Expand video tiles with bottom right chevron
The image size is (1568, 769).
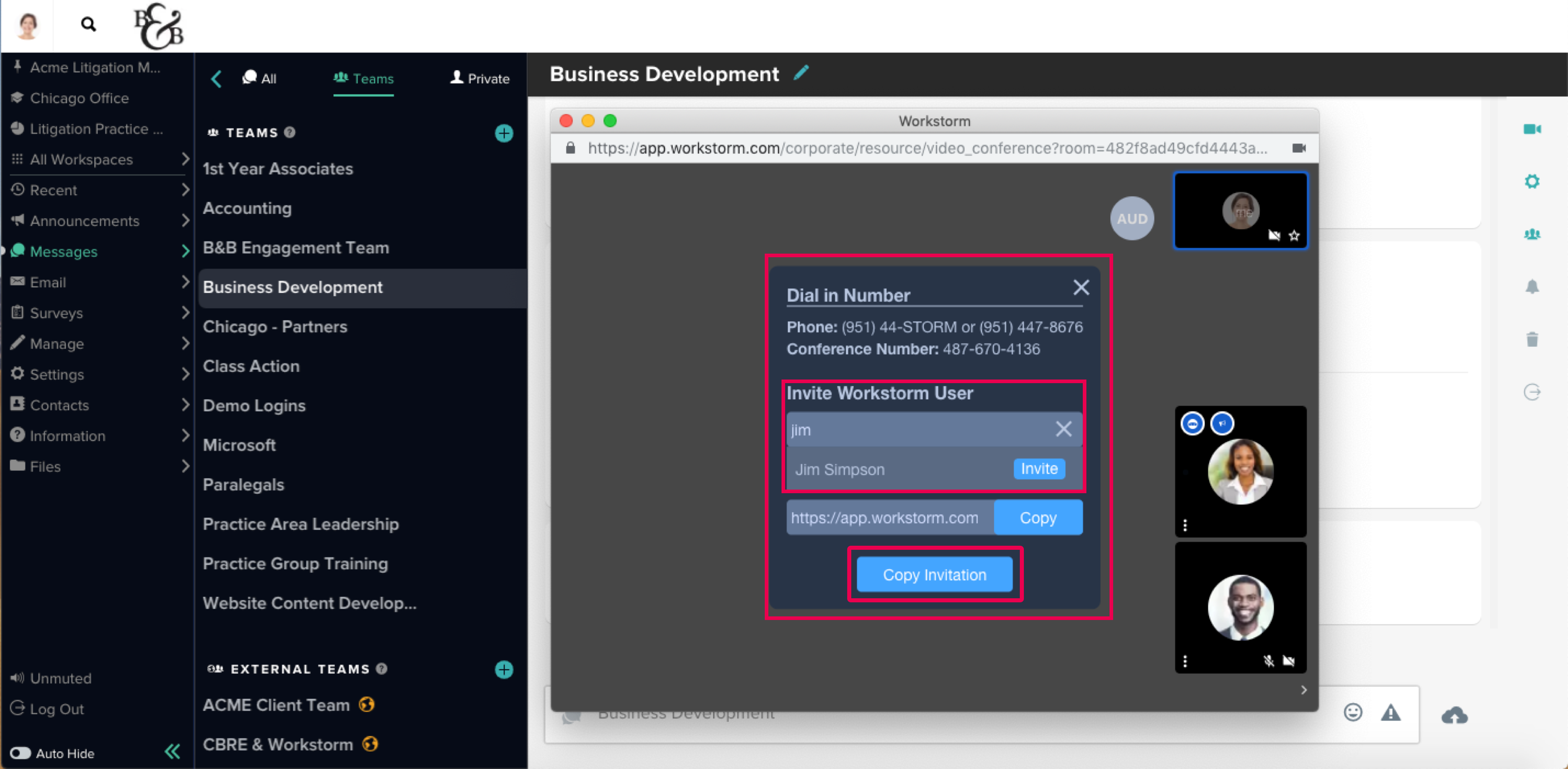coord(1303,690)
